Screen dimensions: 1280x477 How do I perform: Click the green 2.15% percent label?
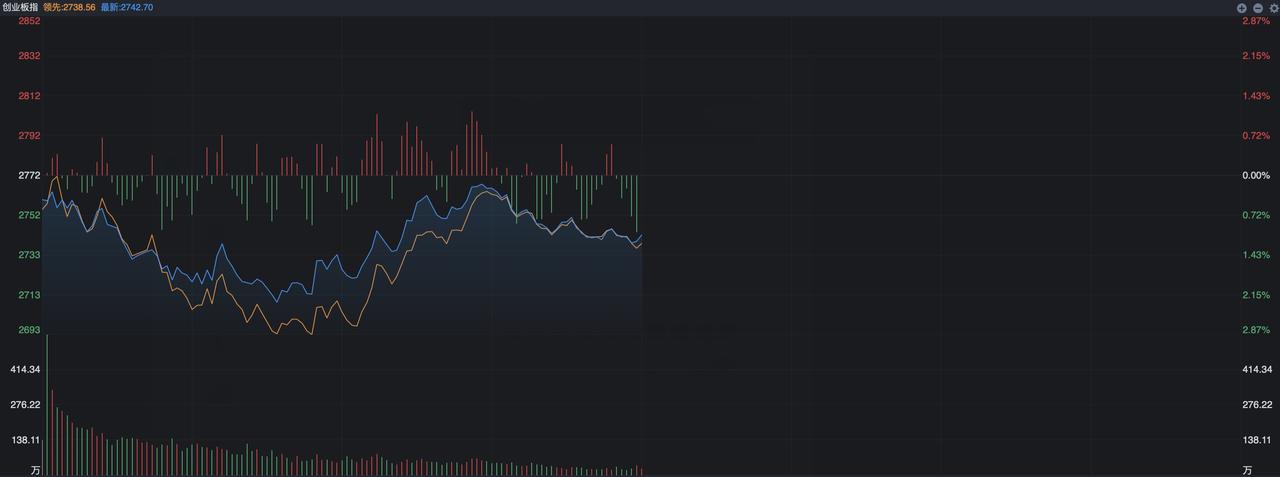[x=1255, y=295]
